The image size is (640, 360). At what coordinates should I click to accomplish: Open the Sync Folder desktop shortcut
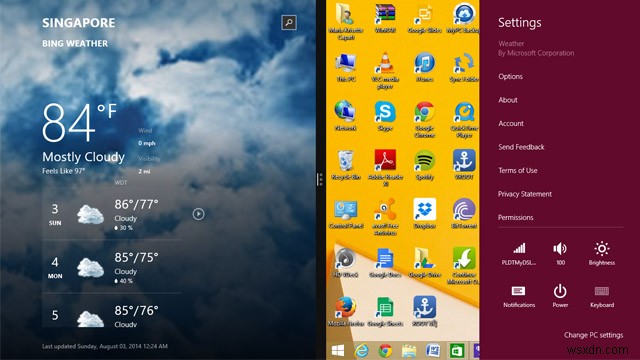pyautogui.click(x=464, y=67)
